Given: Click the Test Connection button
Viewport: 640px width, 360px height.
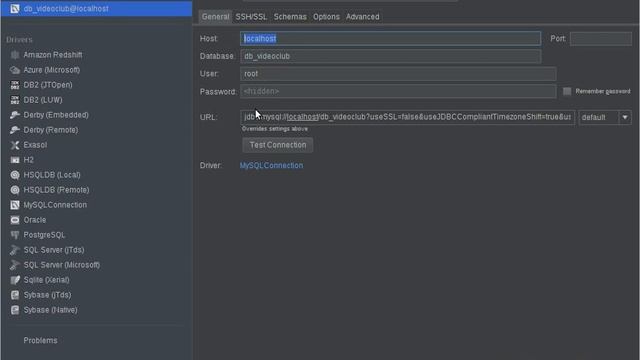Looking at the screenshot, I should 278,145.
